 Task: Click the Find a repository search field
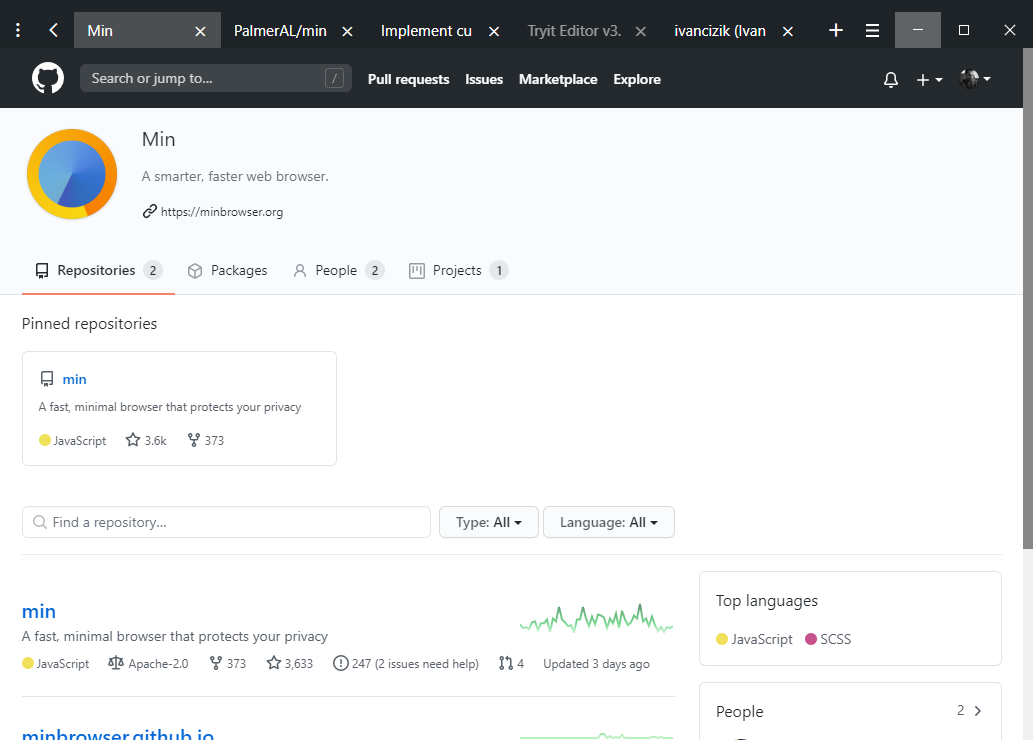226,522
